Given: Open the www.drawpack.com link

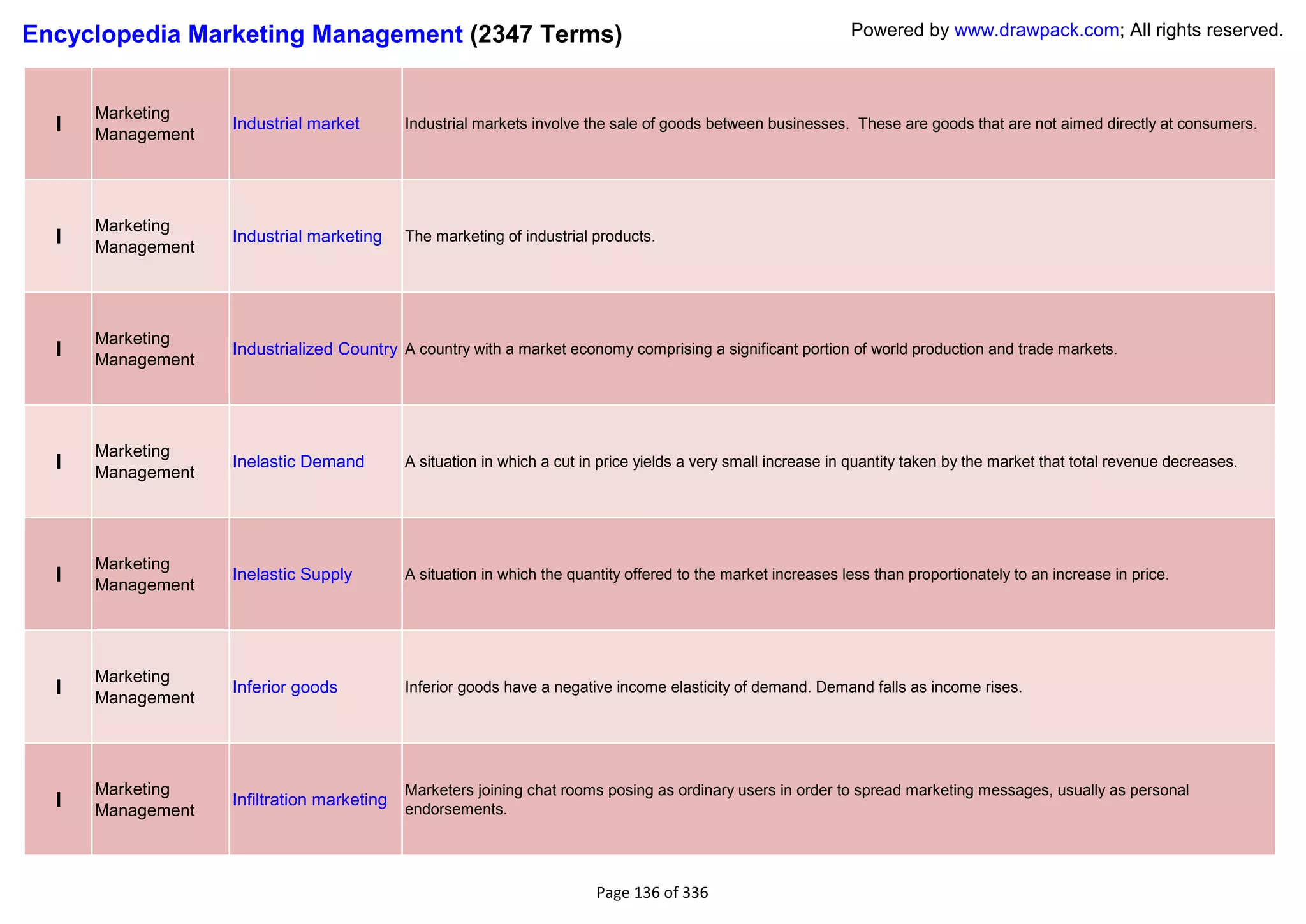Looking at the screenshot, I should coord(1036,30).
